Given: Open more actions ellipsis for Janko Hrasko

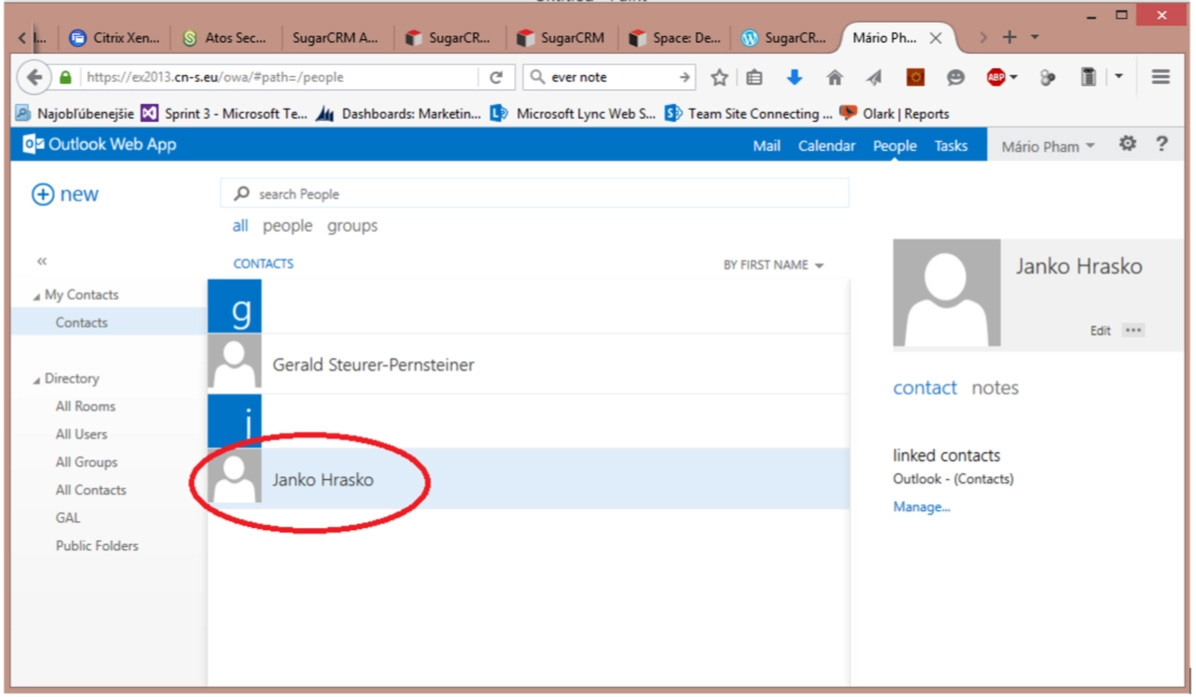Looking at the screenshot, I should click(x=1133, y=330).
